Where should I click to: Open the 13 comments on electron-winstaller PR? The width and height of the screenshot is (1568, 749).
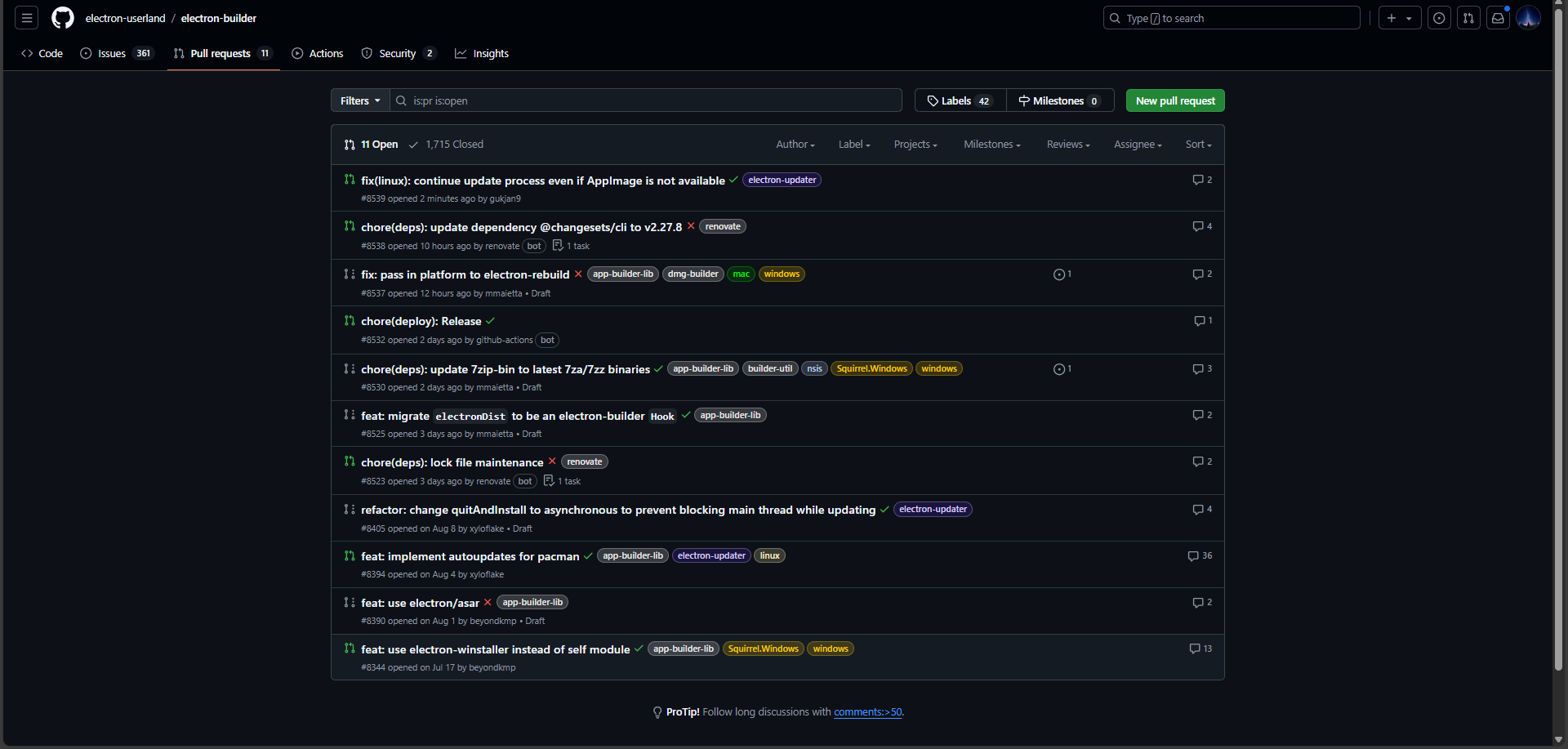click(x=1200, y=649)
